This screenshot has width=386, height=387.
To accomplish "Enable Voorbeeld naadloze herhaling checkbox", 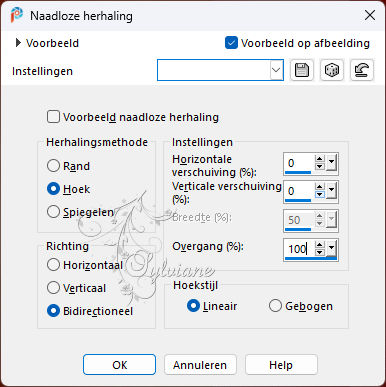I will point(53,117).
